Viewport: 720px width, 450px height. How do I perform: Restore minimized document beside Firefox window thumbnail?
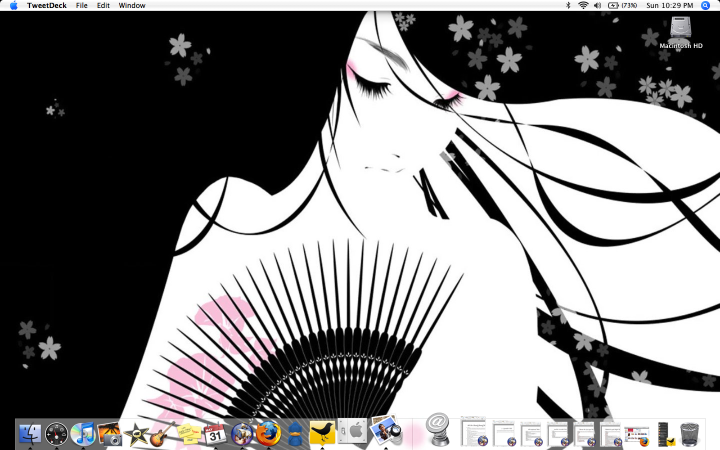[x=610, y=434]
